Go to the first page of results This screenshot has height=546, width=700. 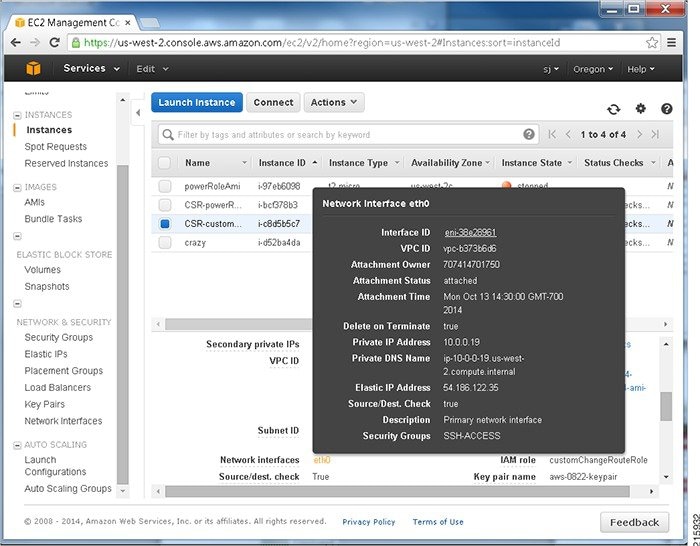[x=552, y=134]
